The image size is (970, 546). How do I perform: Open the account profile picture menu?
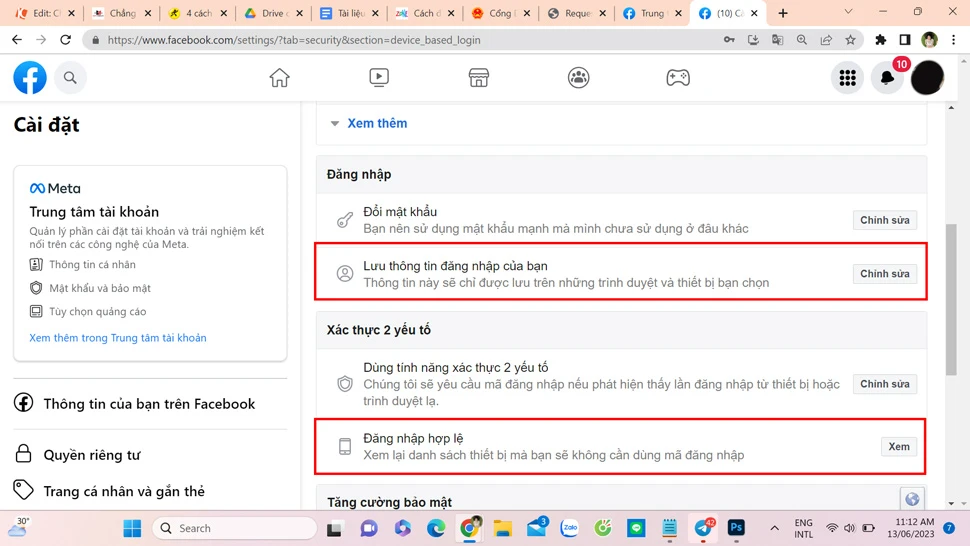927,78
